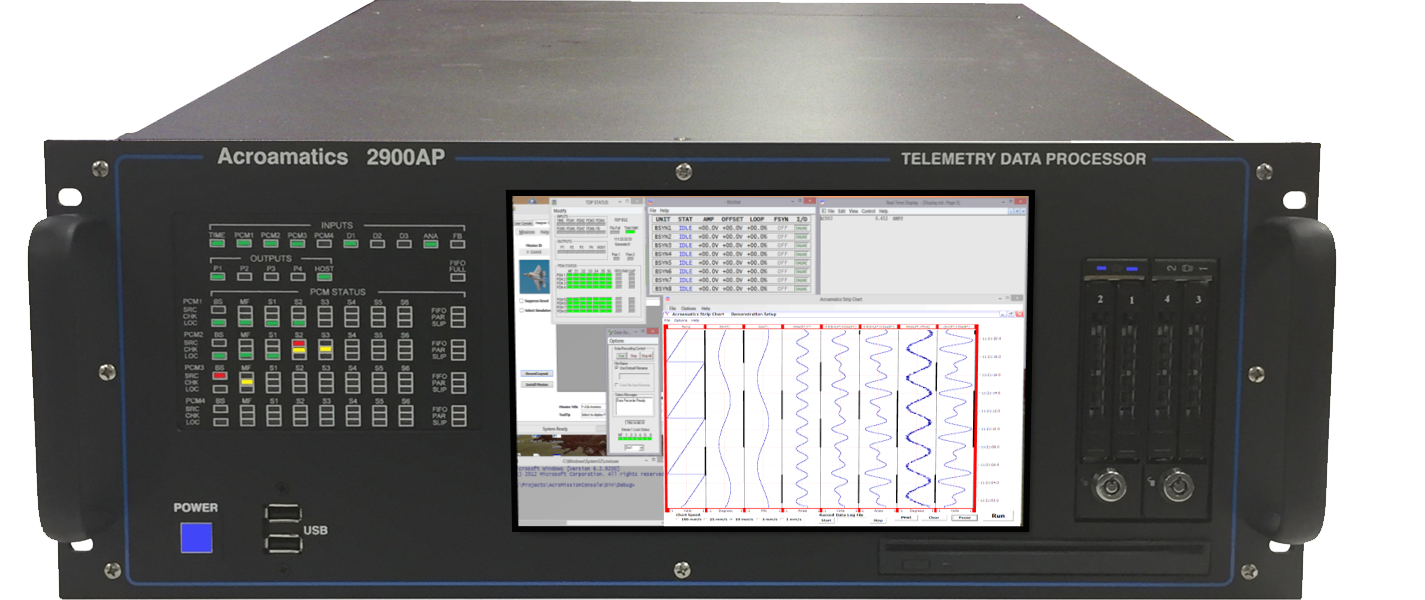Viewport: 1425px width, 600px height.
Task: Click the Print button in Strip Chart
Action: coord(906,517)
